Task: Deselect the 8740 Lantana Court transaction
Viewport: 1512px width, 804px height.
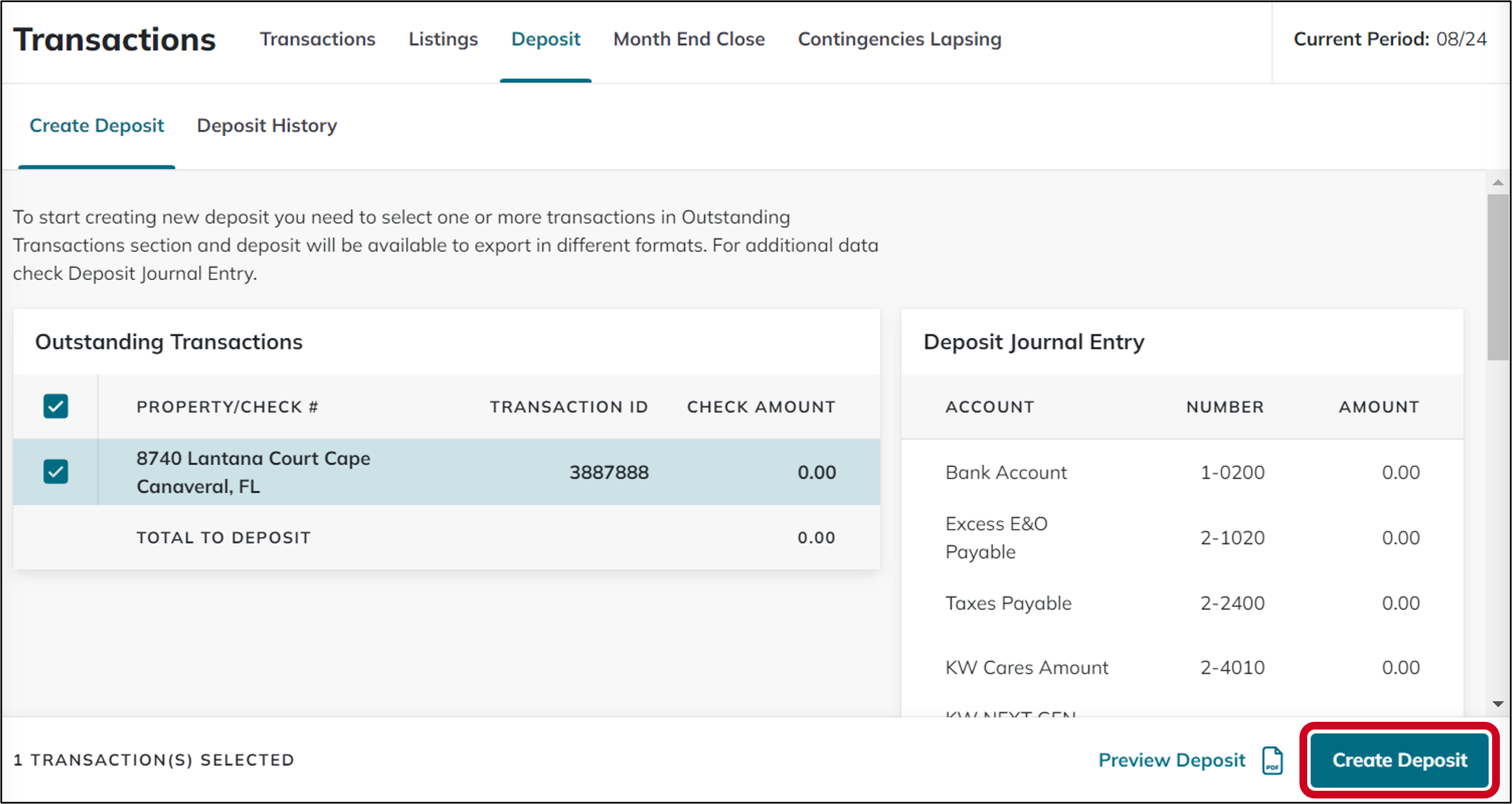Action: click(x=55, y=471)
